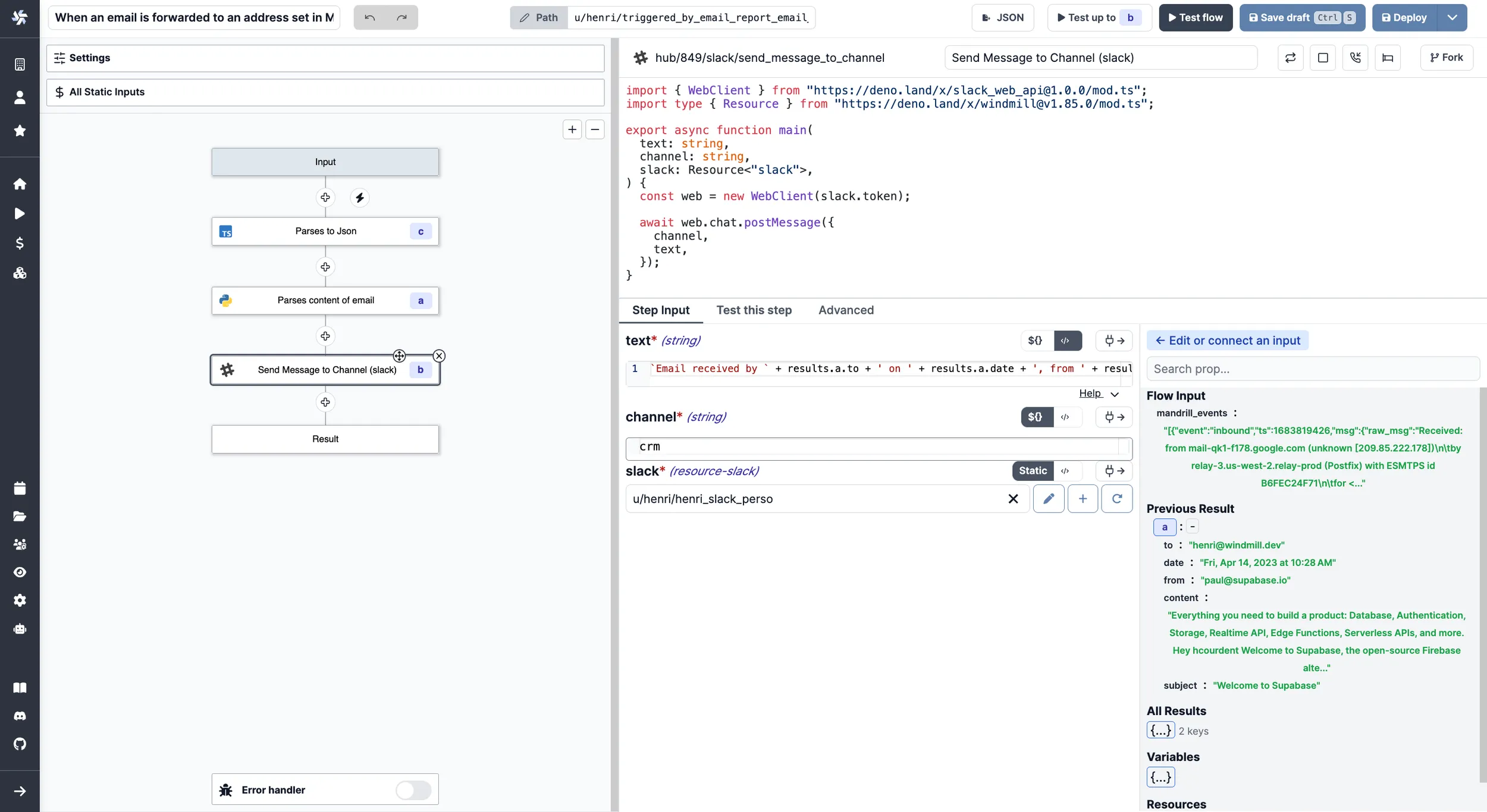
Task: Switch the channel input to JavaScript mode
Action: (1065, 417)
